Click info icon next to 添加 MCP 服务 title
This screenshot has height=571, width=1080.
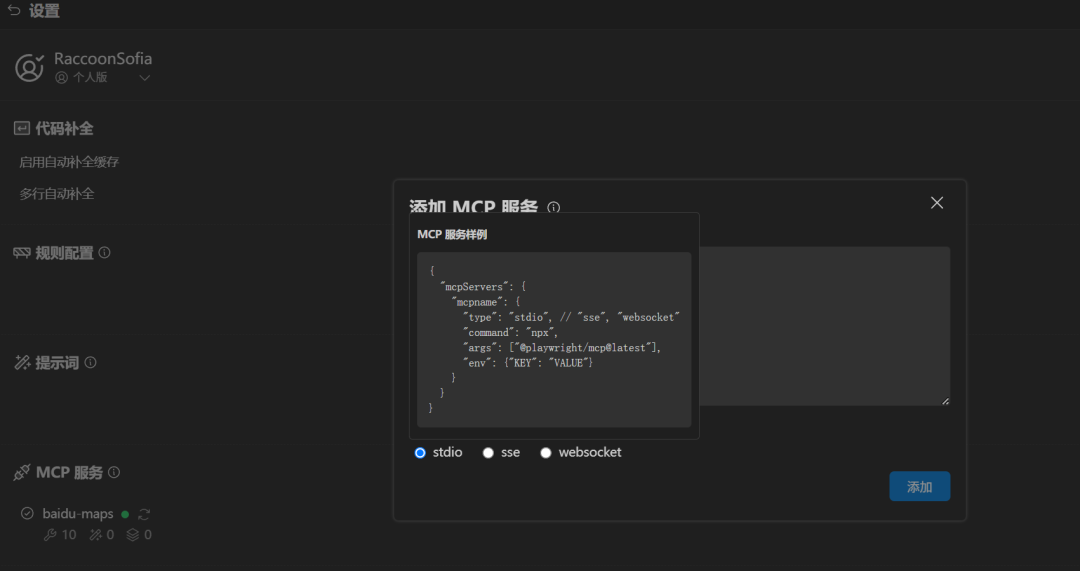[x=553, y=207]
